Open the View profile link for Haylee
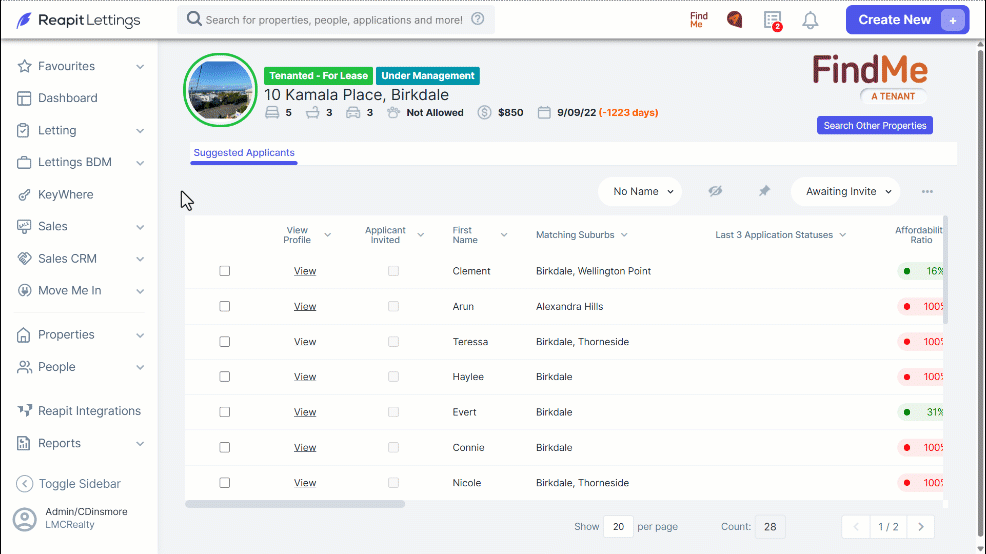Viewport: 986px width, 554px height. tap(305, 377)
